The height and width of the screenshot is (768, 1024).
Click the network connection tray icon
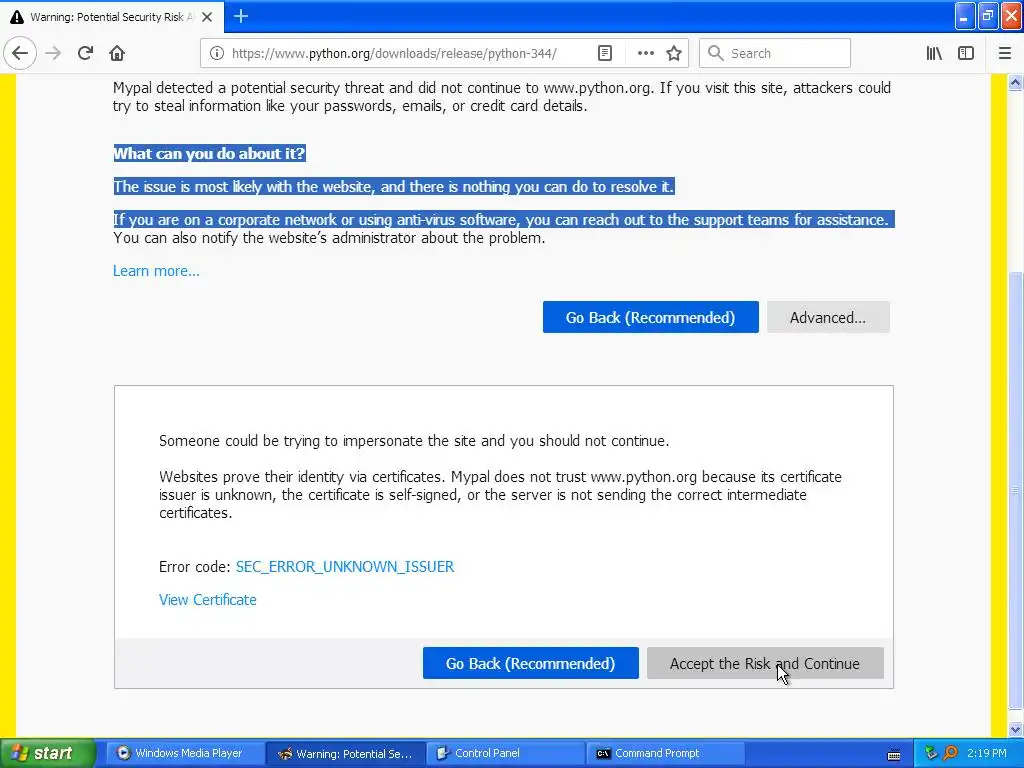pos(931,754)
